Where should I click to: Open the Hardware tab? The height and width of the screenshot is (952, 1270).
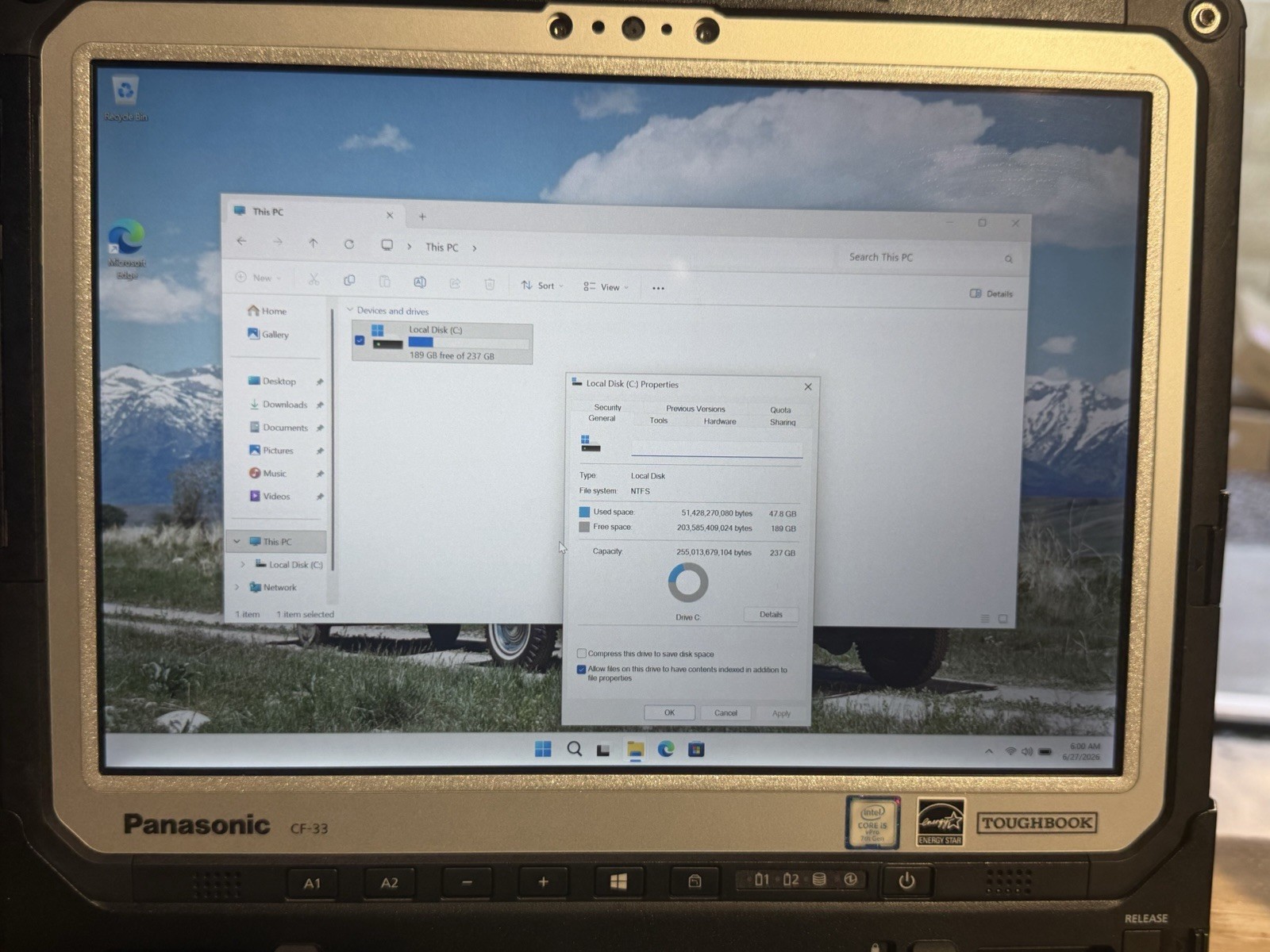point(720,421)
